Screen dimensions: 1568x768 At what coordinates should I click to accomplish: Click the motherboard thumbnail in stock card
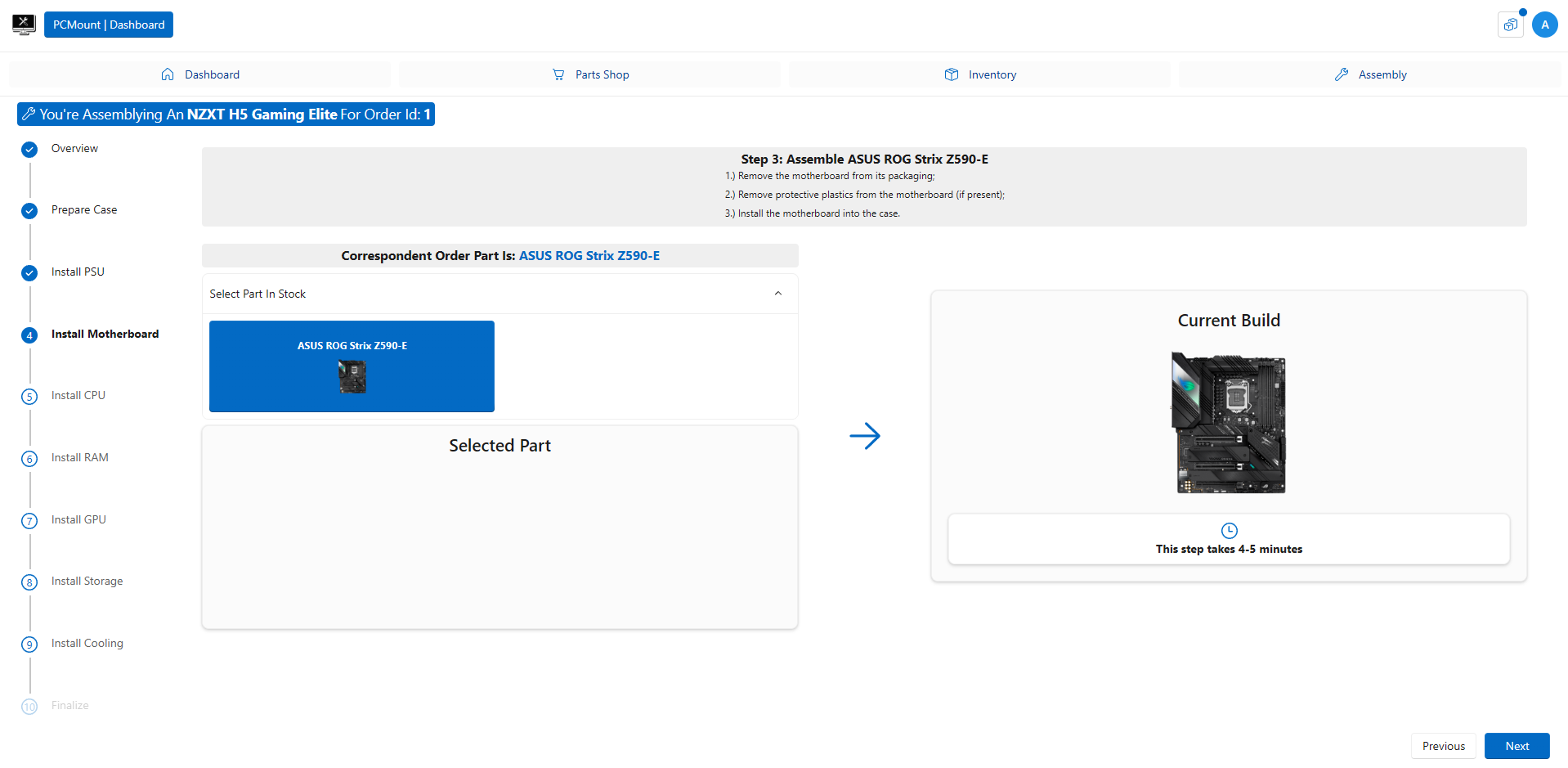pos(352,377)
